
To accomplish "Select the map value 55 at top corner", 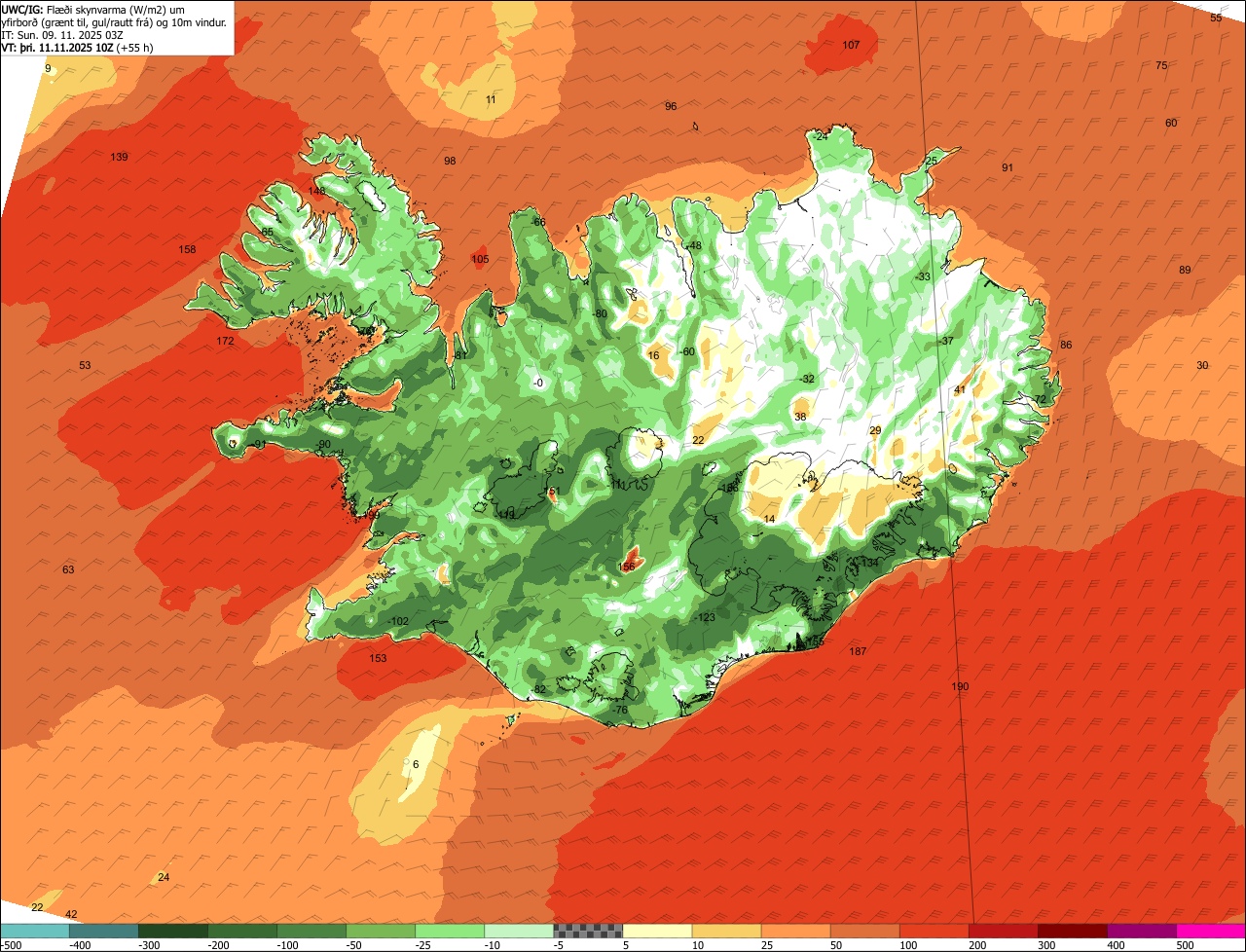I will [x=1216, y=18].
